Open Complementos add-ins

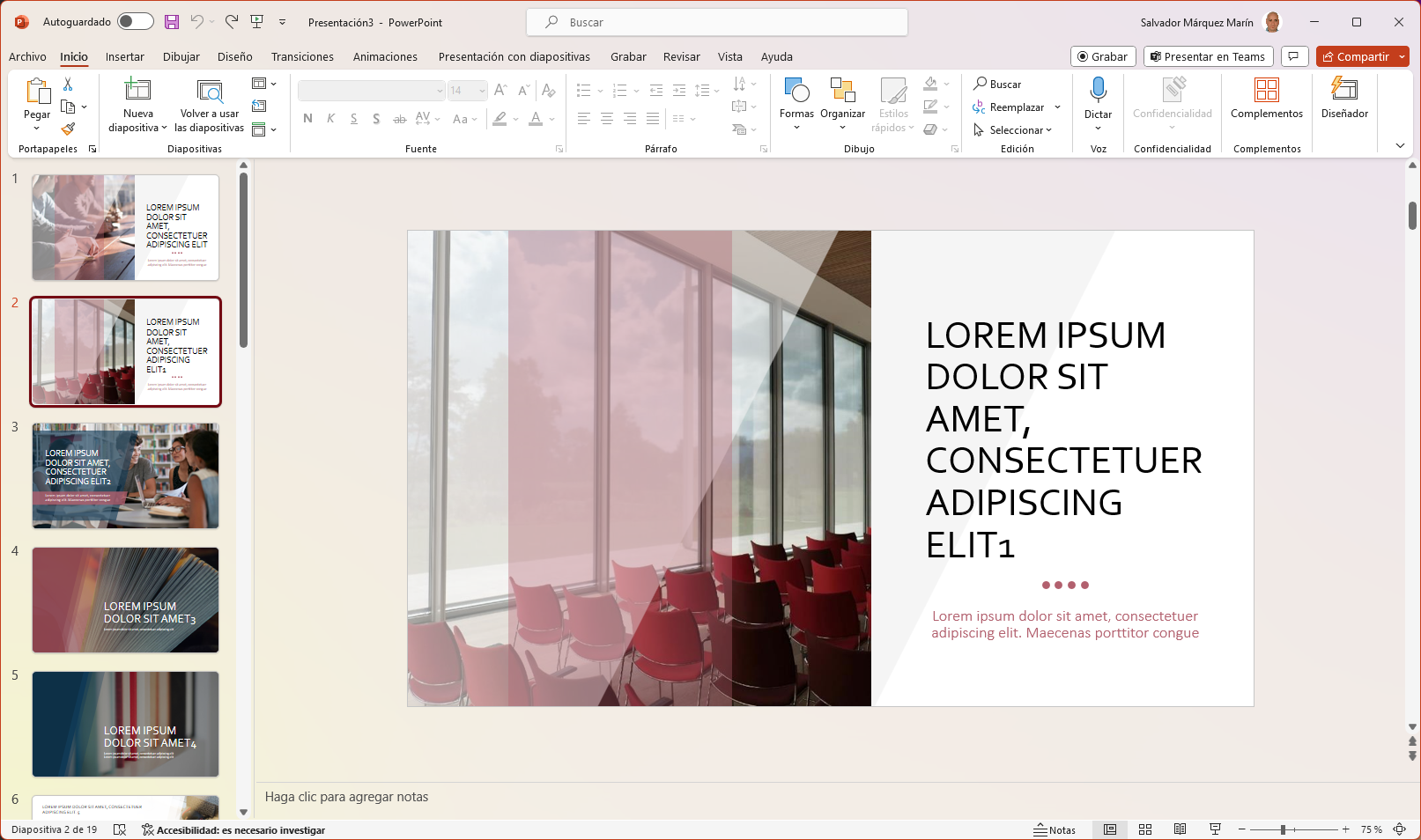click(x=1267, y=98)
